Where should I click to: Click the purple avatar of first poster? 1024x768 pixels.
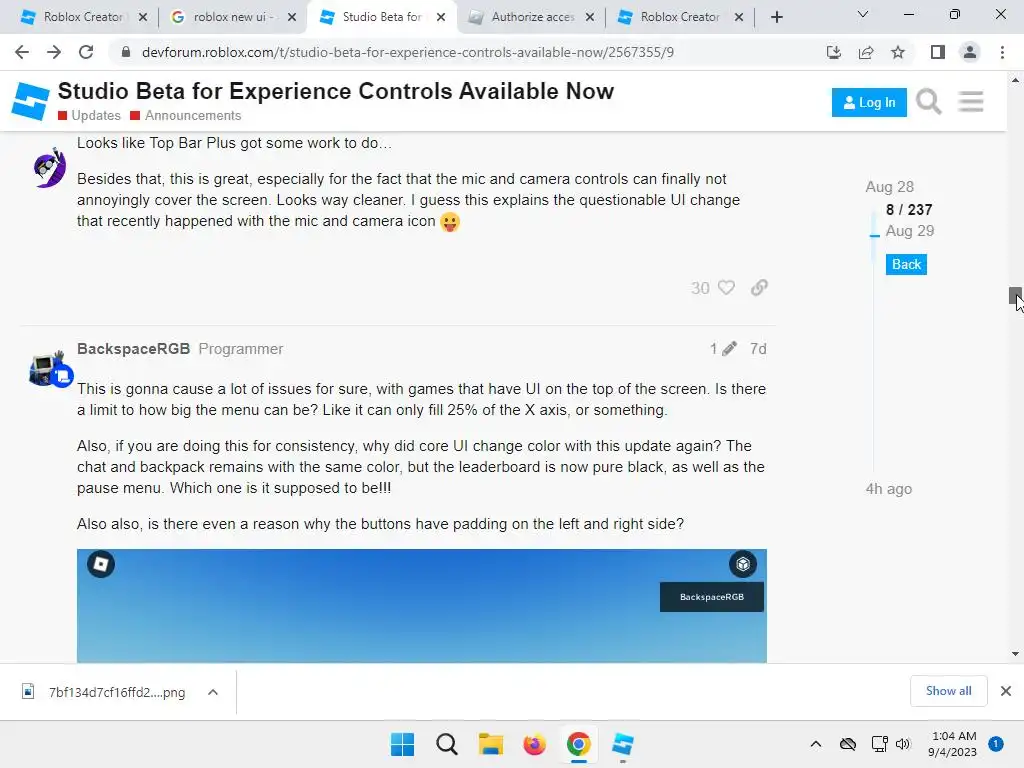pos(50,167)
